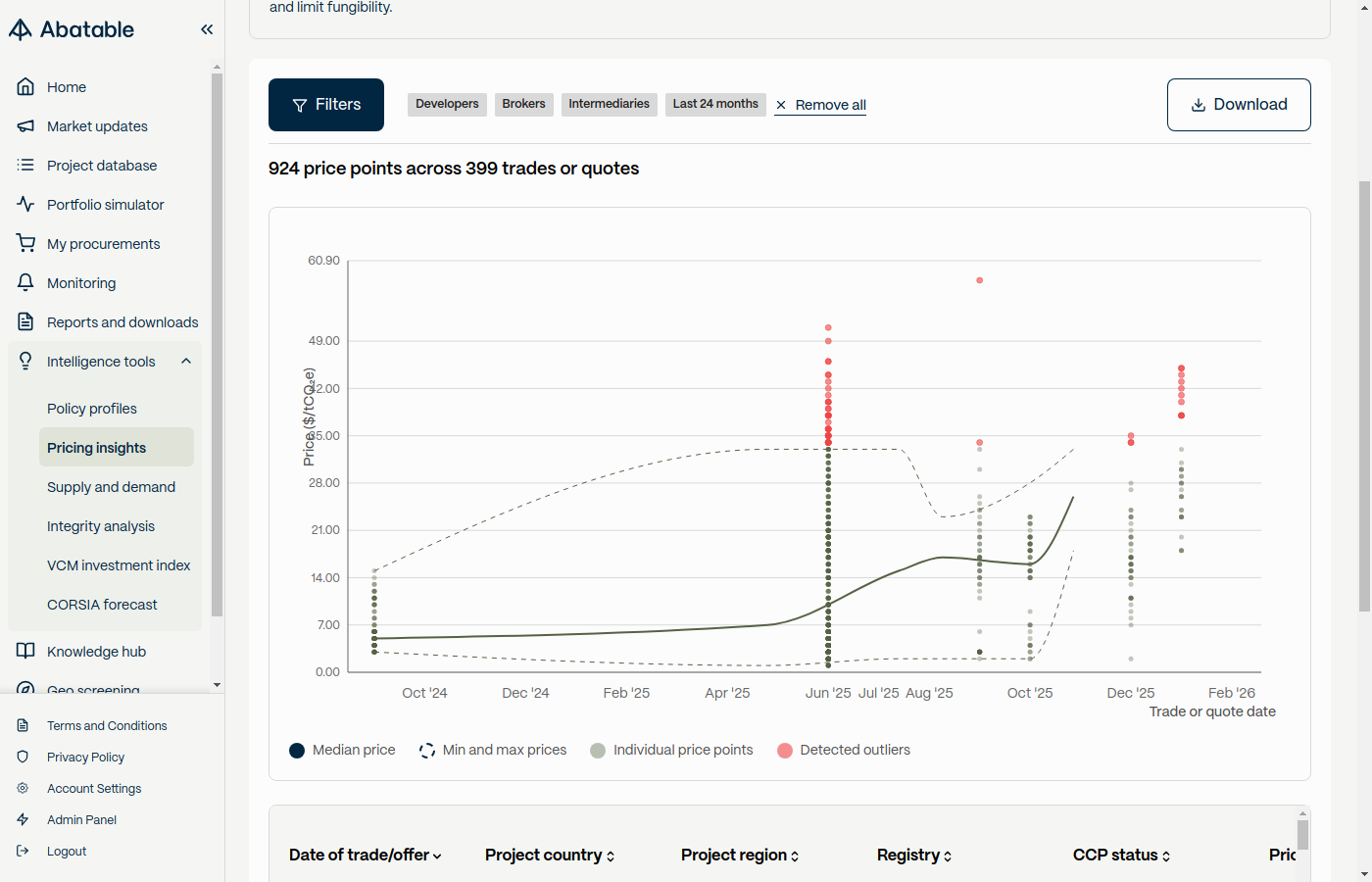
Task: Click the Portfolio simulator pulse icon
Action: 26,205
